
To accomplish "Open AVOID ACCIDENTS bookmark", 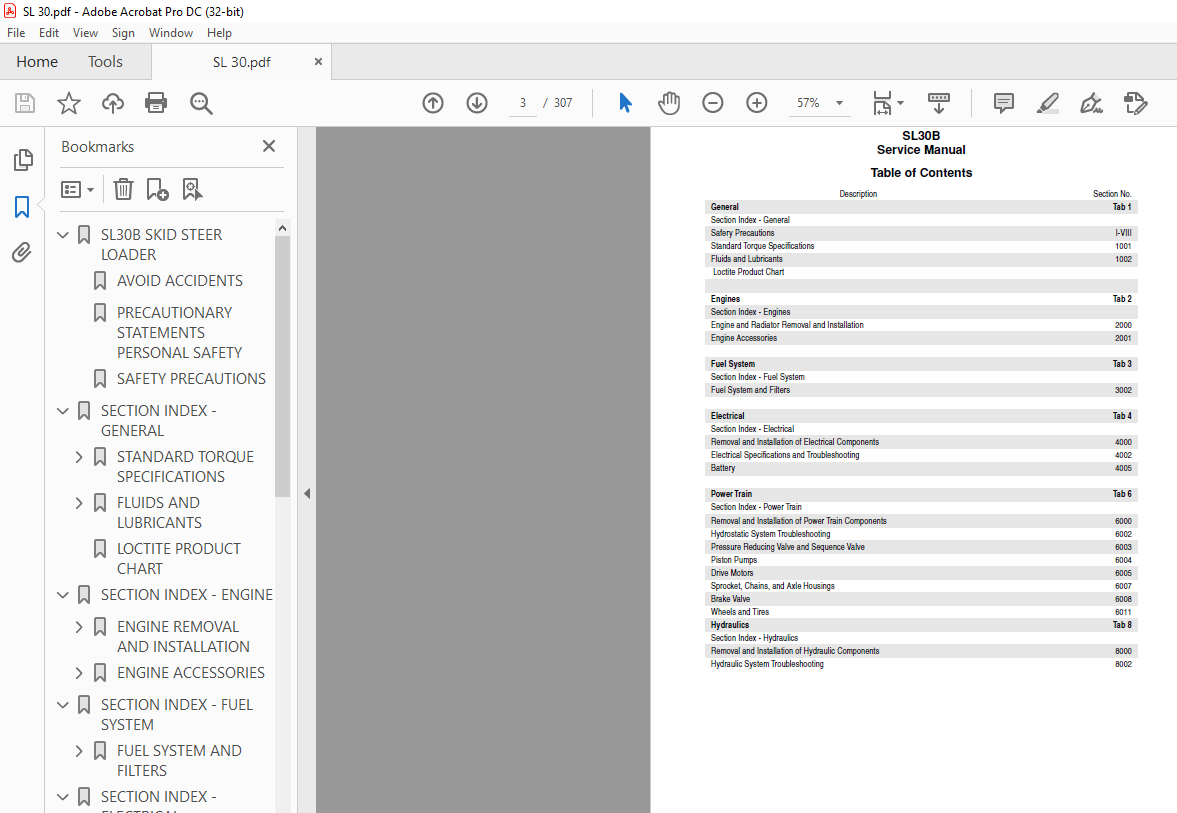I will [179, 281].
